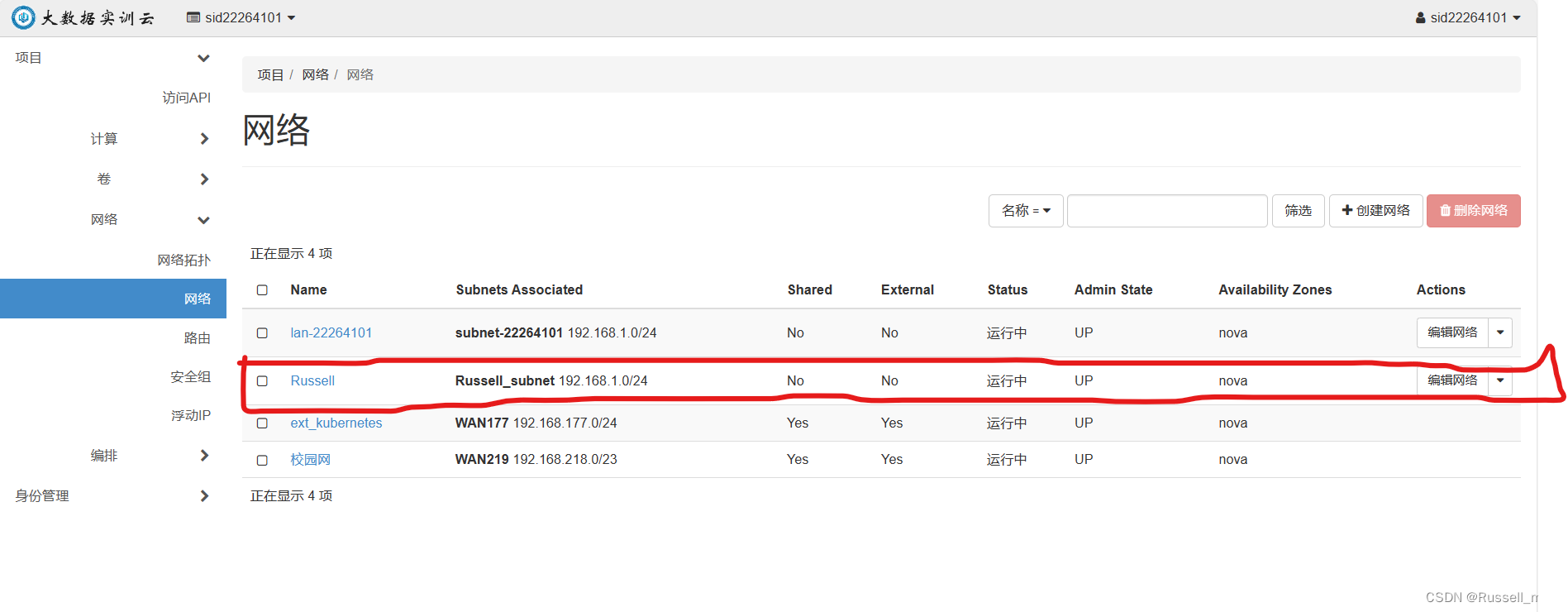Click 编辑网络 for lan-22264101
This screenshot has height=612, width=1568.
(1452, 332)
